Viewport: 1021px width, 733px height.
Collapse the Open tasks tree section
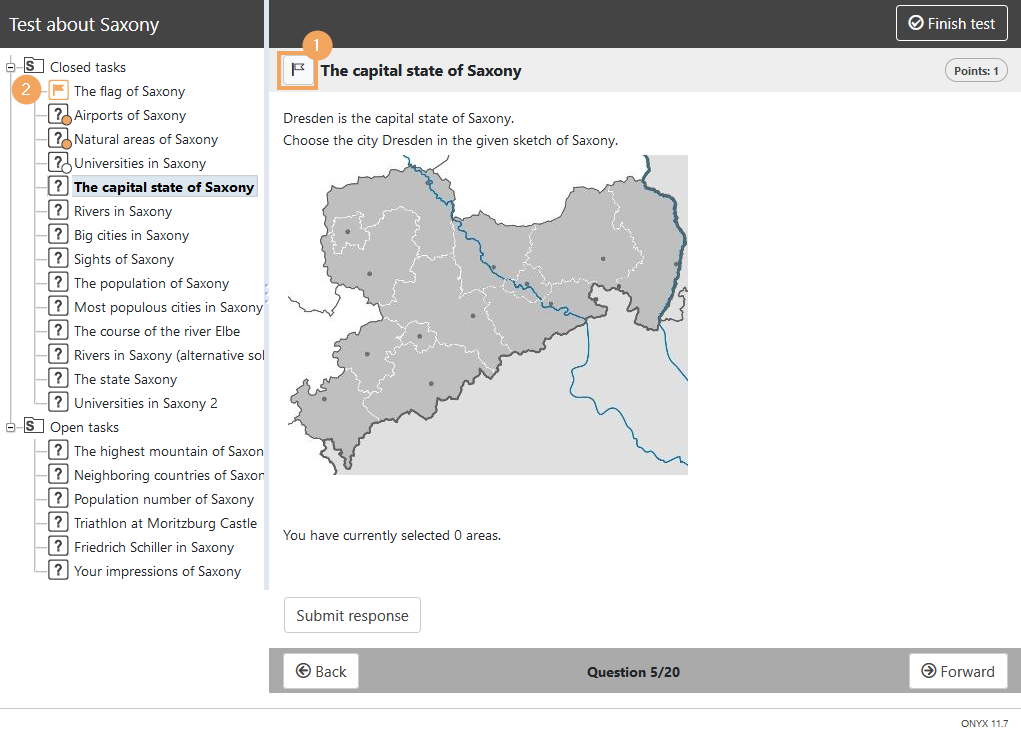coord(11,427)
